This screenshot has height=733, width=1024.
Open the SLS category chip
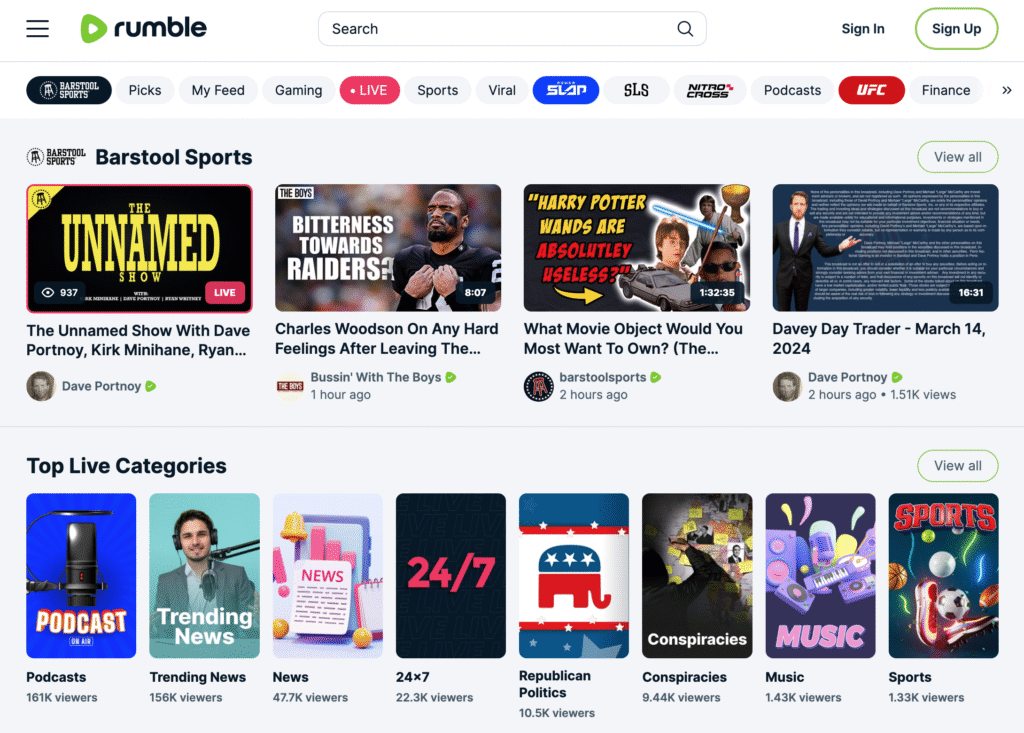click(x=636, y=90)
